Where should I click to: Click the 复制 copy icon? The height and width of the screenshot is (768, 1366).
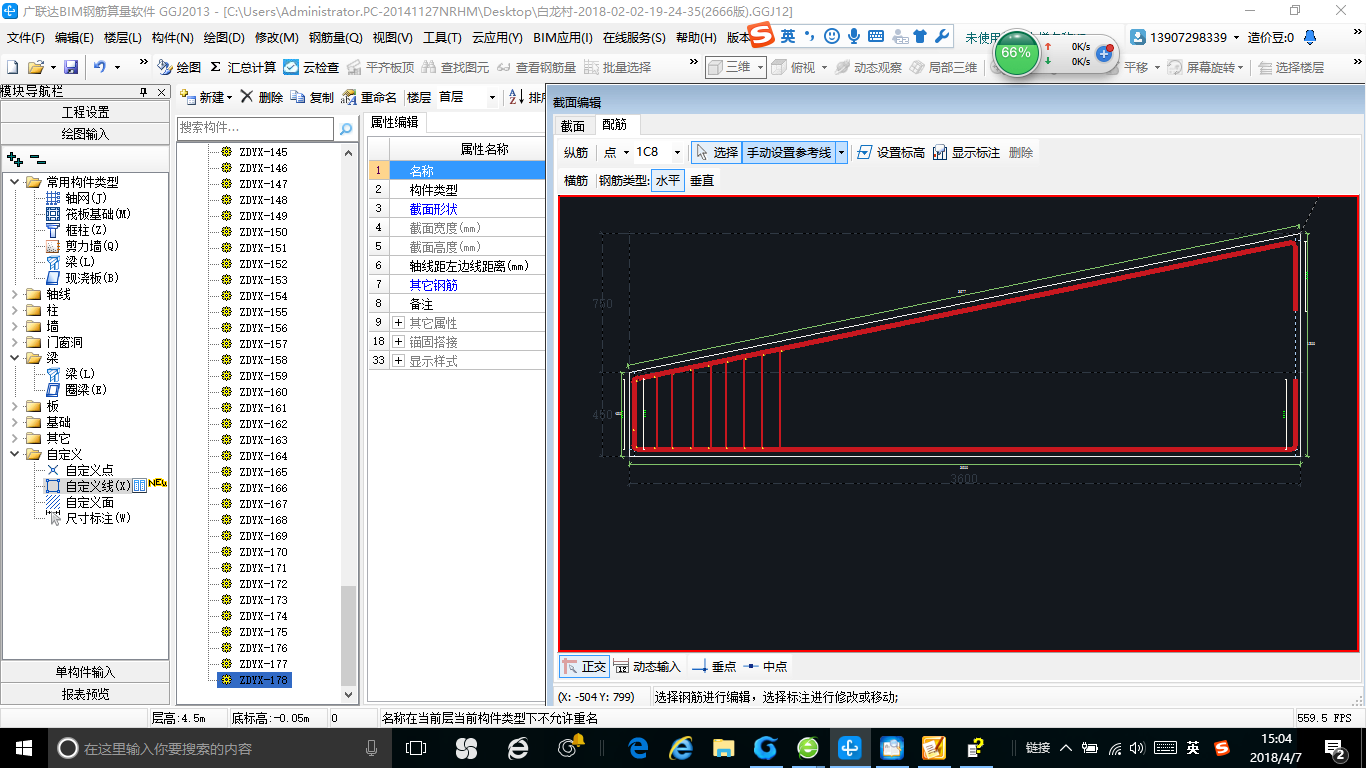coord(298,97)
